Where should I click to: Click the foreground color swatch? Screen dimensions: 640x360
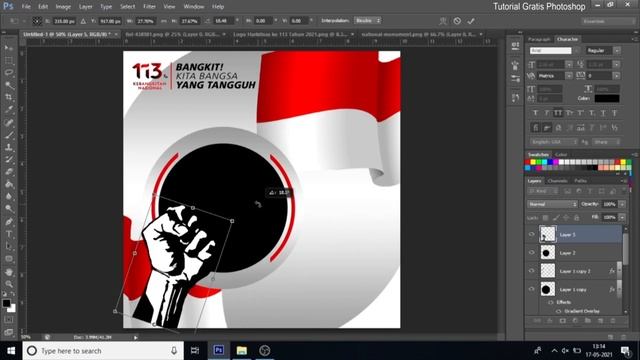click(x=6, y=303)
